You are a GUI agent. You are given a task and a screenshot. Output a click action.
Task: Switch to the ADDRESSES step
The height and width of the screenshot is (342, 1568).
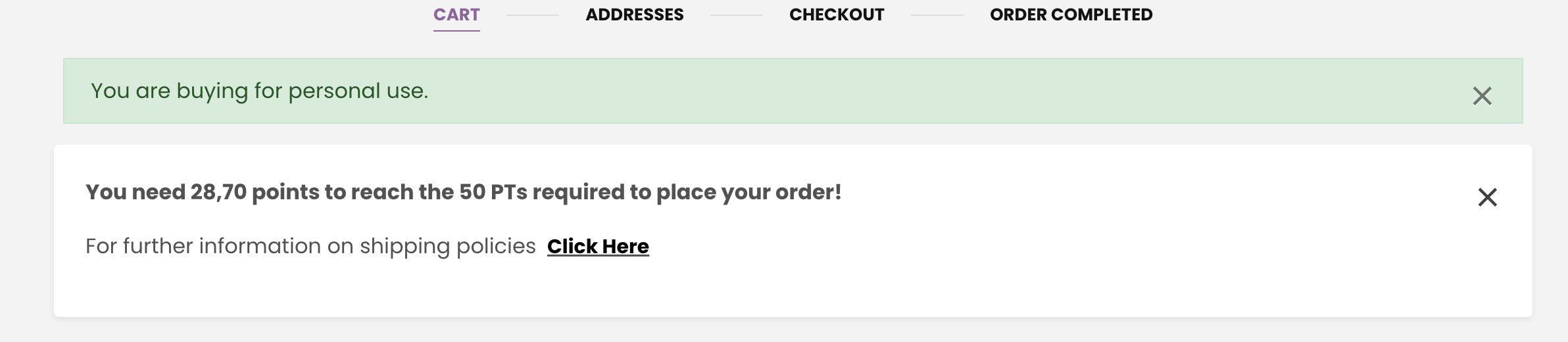[634, 14]
